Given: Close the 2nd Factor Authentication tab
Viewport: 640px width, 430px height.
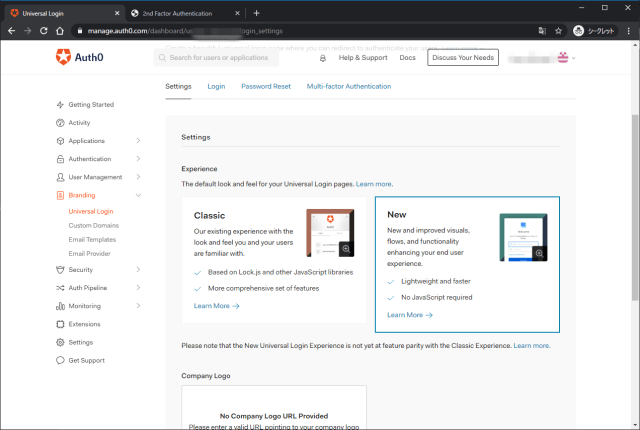Looking at the screenshot, I should [238, 13].
